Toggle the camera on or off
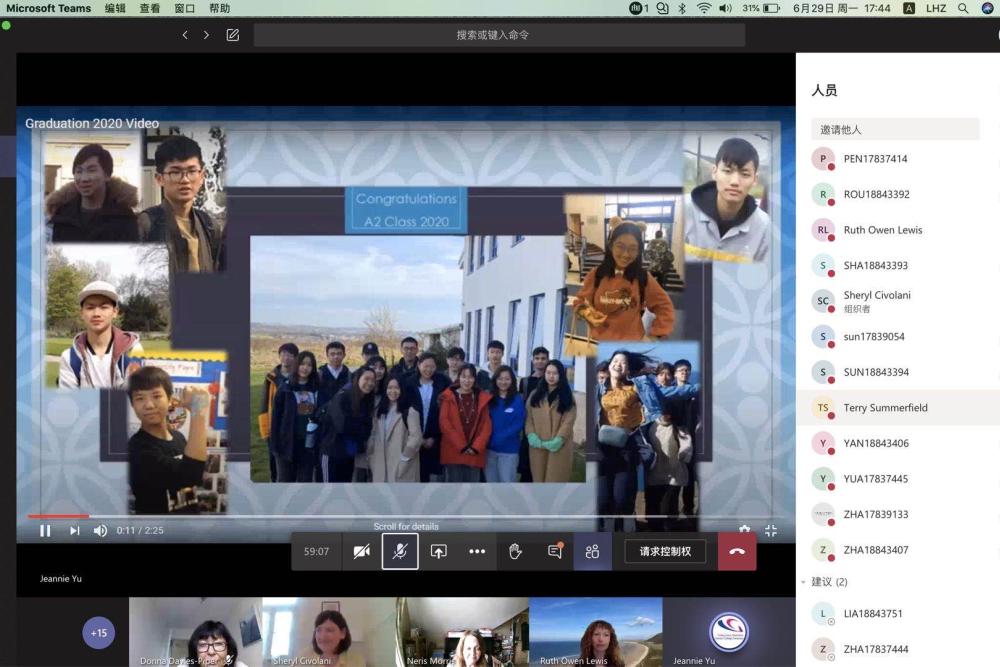Image resolution: width=1000 pixels, height=667 pixels. click(x=362, y=551)
